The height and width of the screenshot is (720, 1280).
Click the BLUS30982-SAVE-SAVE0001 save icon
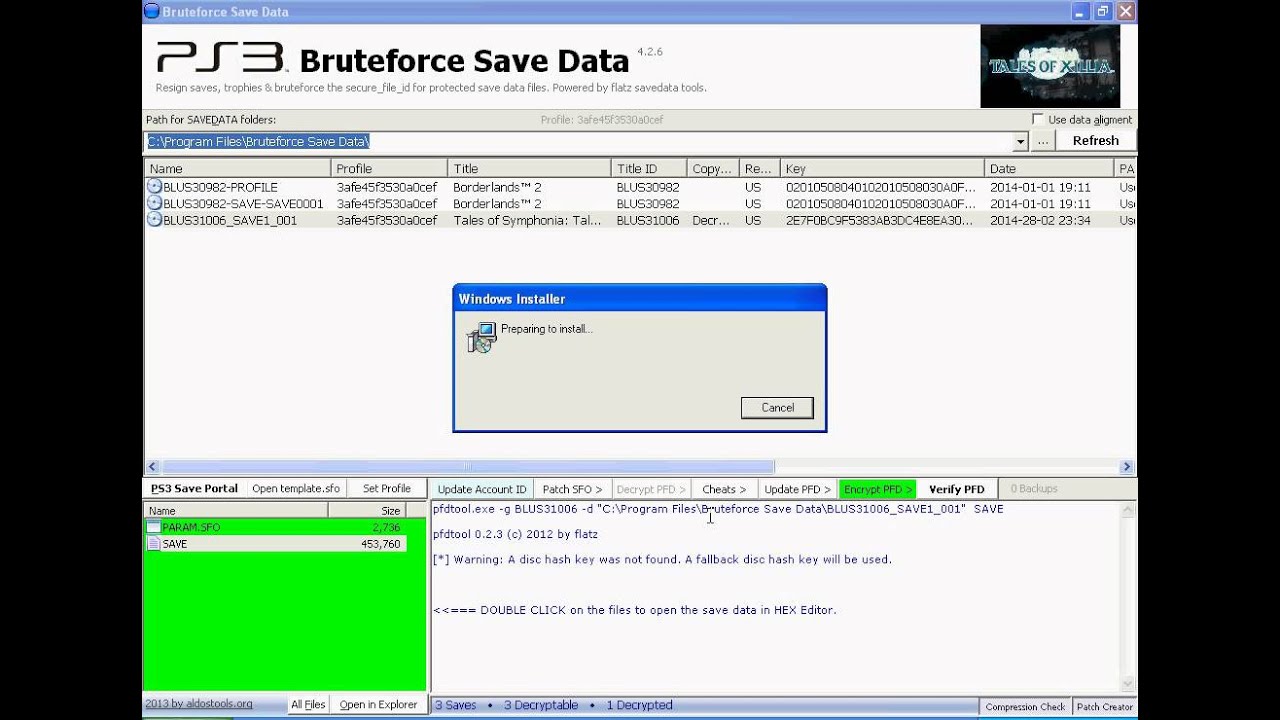point(154,203)
